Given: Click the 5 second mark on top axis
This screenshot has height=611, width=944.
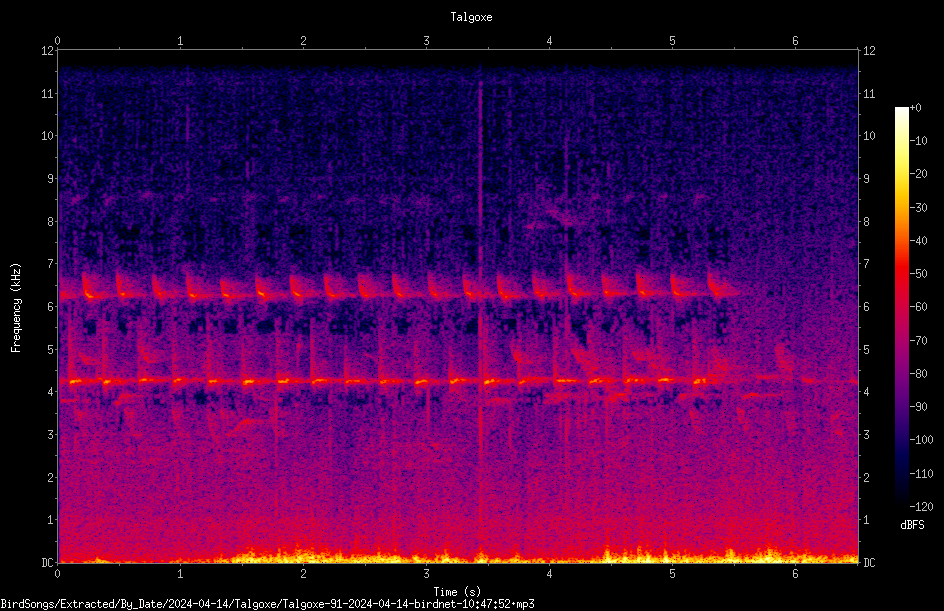Looking at the screenshot, I should coord(672,41).
